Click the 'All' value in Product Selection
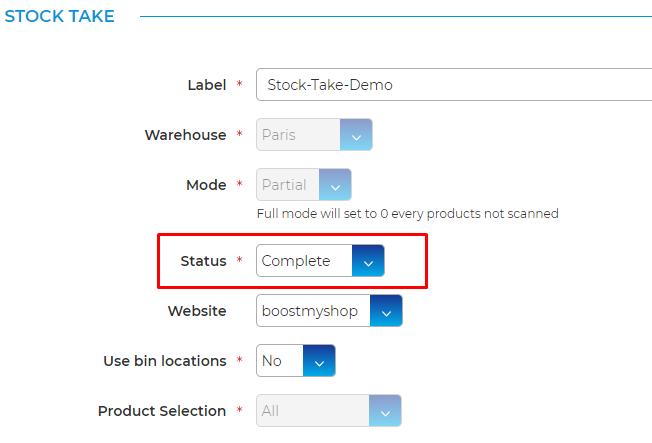This screenshot has height=443, width=652. pos(271,411)
